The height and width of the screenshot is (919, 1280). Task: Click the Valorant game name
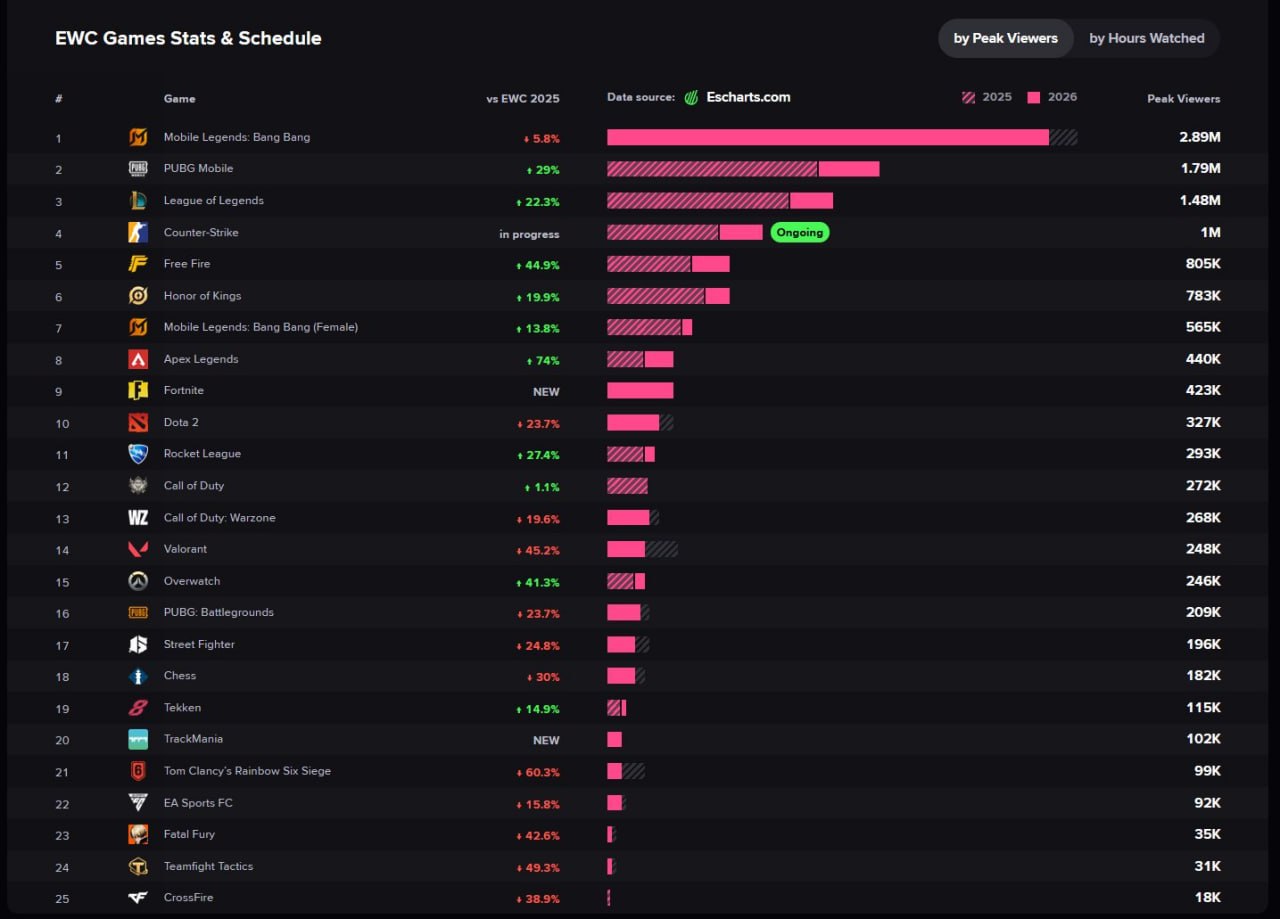coord(186,549)
